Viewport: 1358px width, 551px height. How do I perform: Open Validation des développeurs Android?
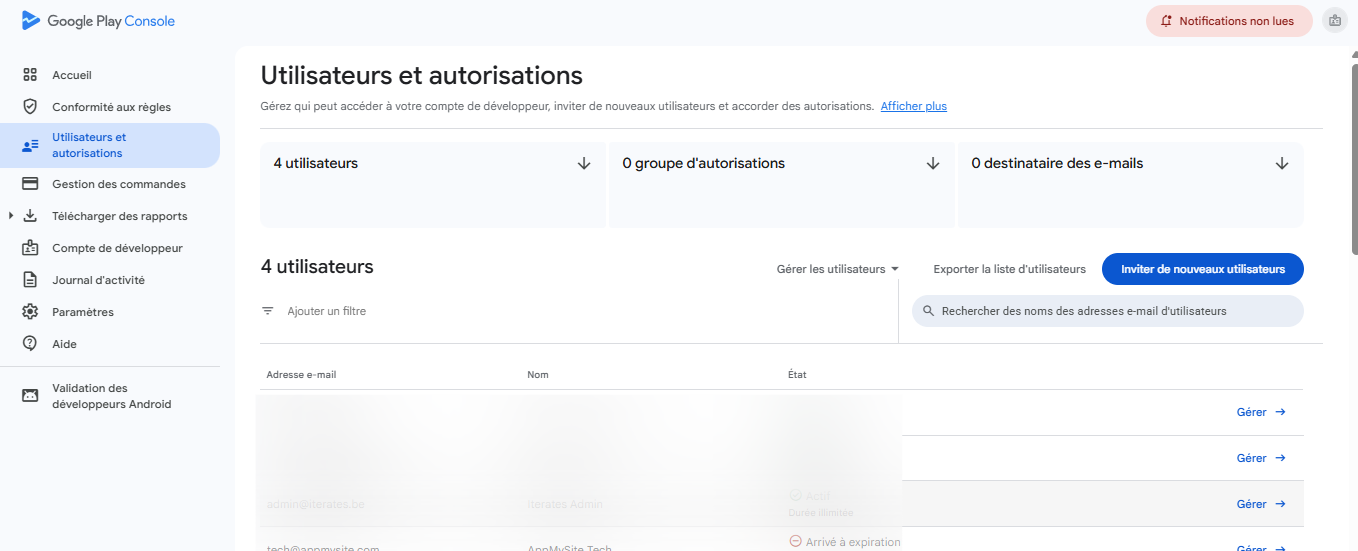coord(110,396)
